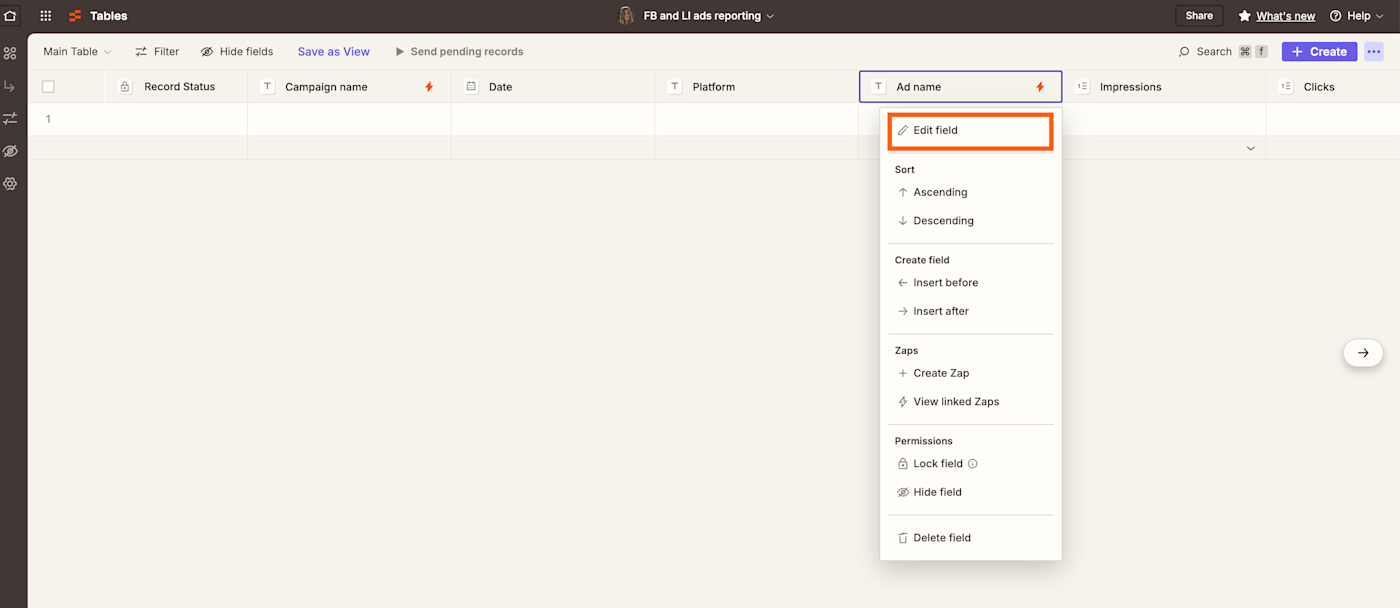This screenshot has height=608, width=1400.
Task: Choose Delete field
Action: pos(970,538)
